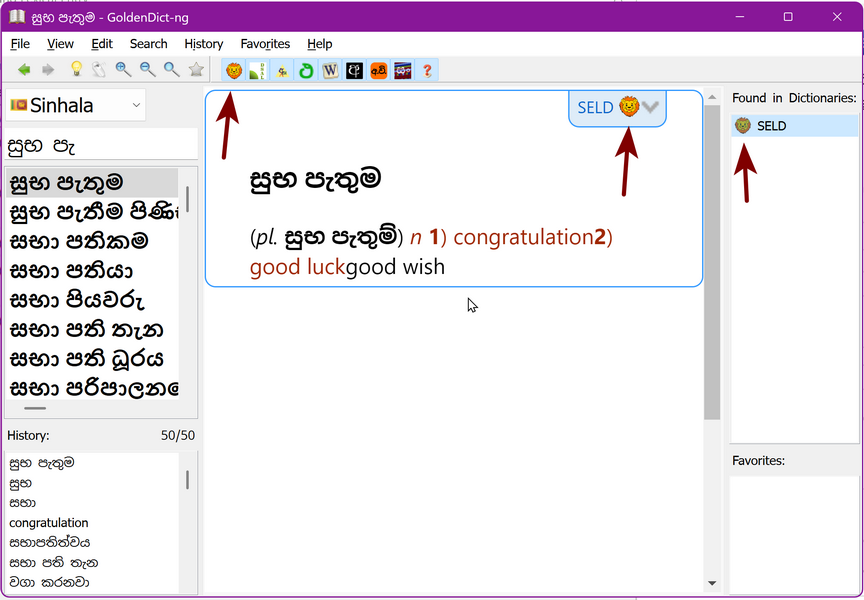
Task: Click the 'good luck' link in the definition
Action: coord(297,267)
